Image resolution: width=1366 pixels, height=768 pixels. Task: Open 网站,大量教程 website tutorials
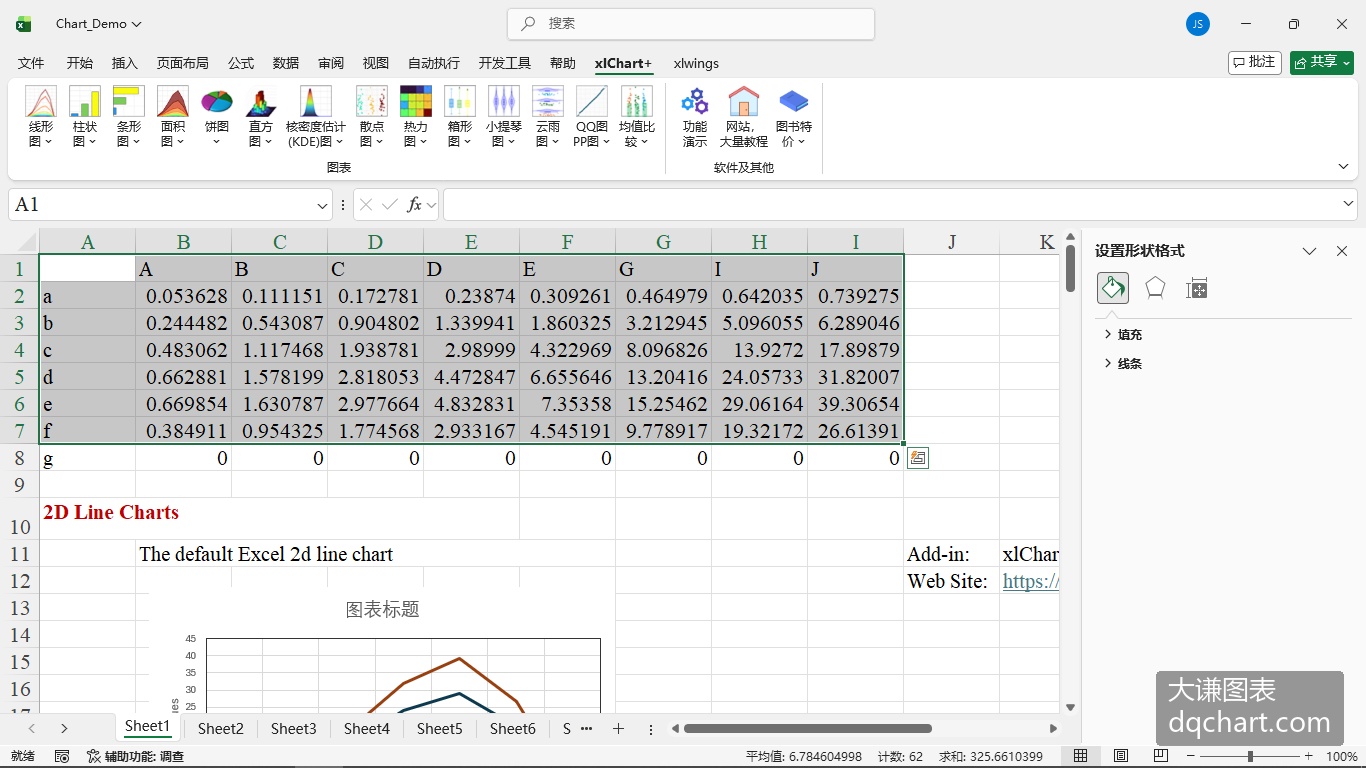[744, 117]
